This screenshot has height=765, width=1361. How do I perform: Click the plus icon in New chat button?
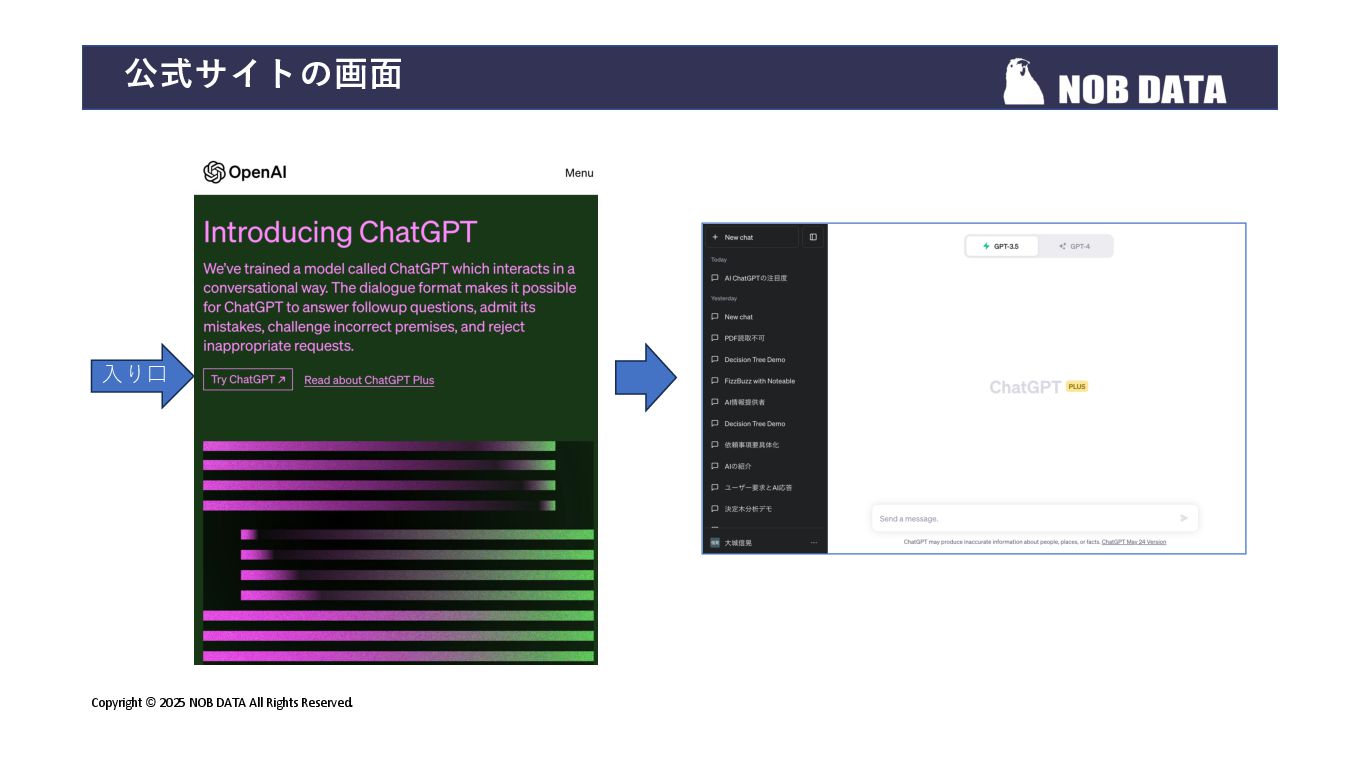tap(714, 237)
